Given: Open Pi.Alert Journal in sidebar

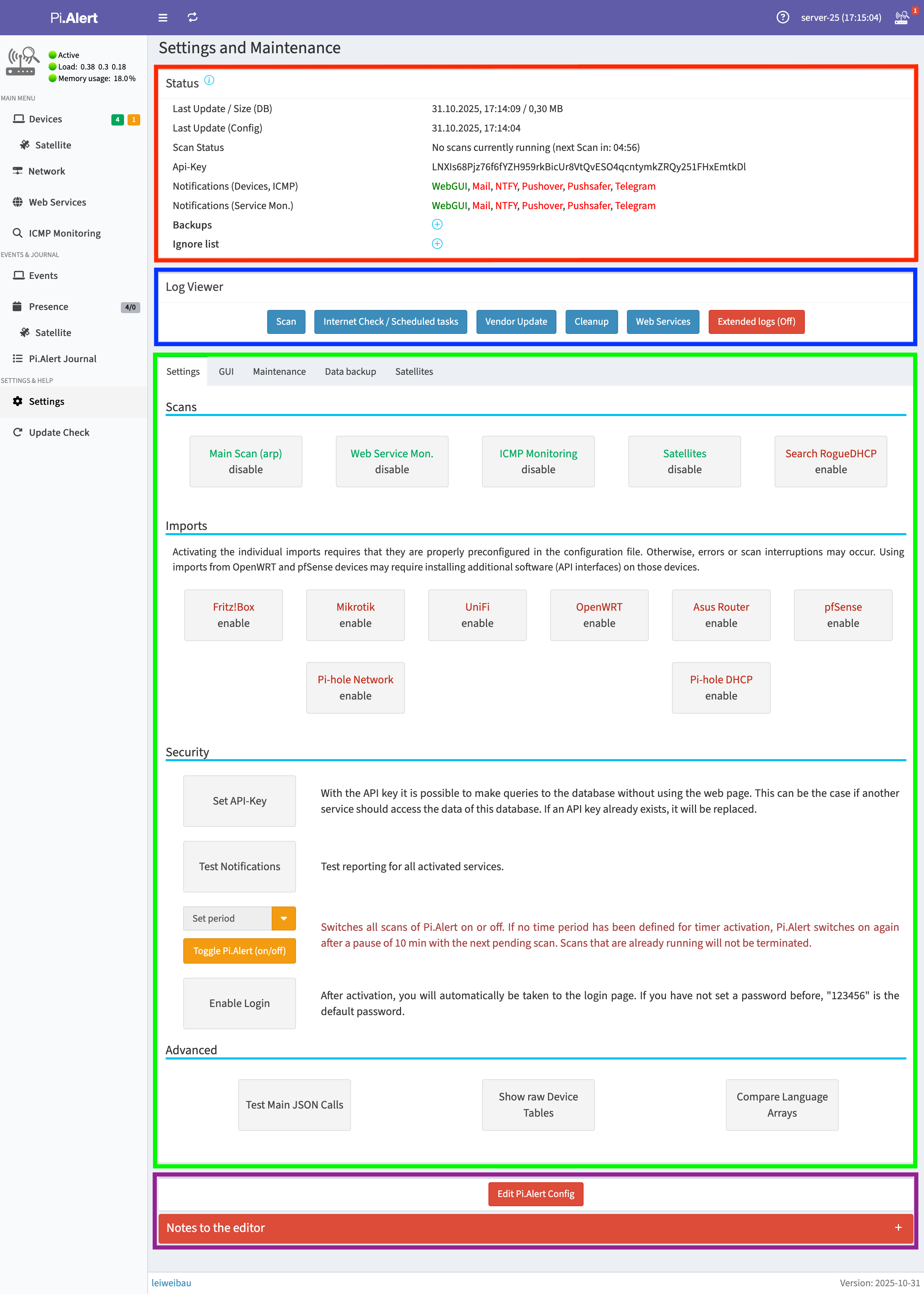Looking at the screenshot, I should (63, 359).
